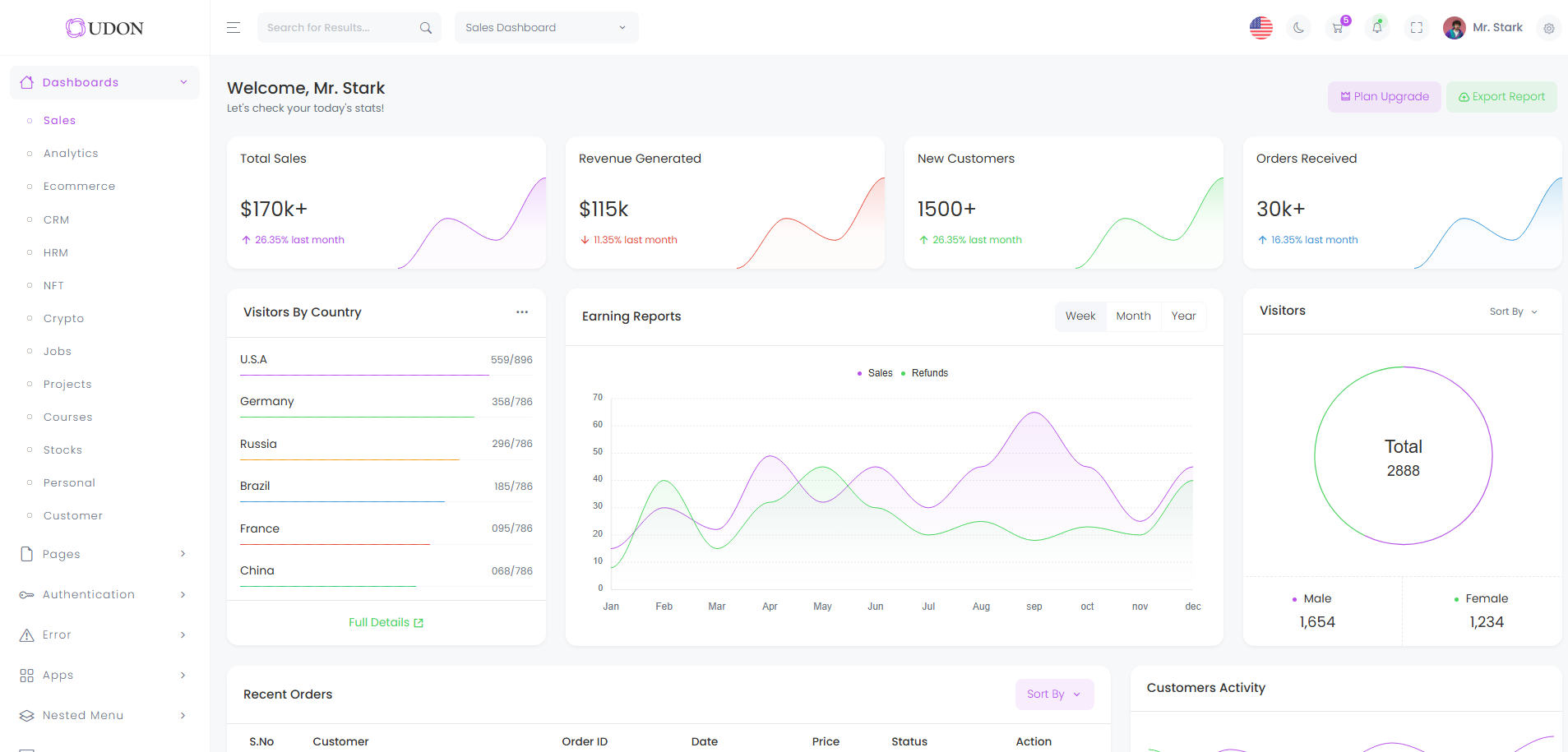
Task: Expand the Pages submenu arrow
Action: pos(183,554)
